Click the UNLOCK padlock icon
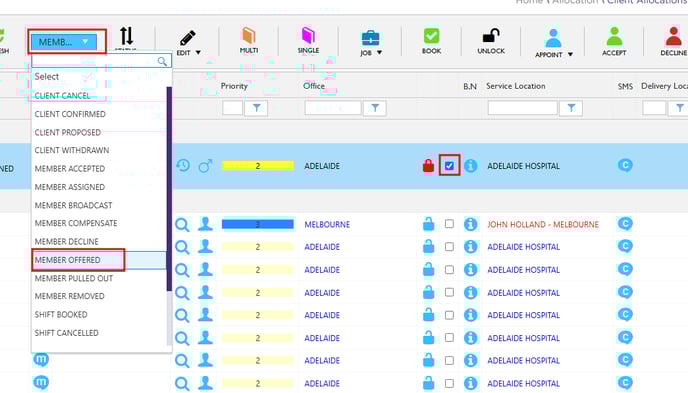Viewport: 688px width, 393px height. 491,36
